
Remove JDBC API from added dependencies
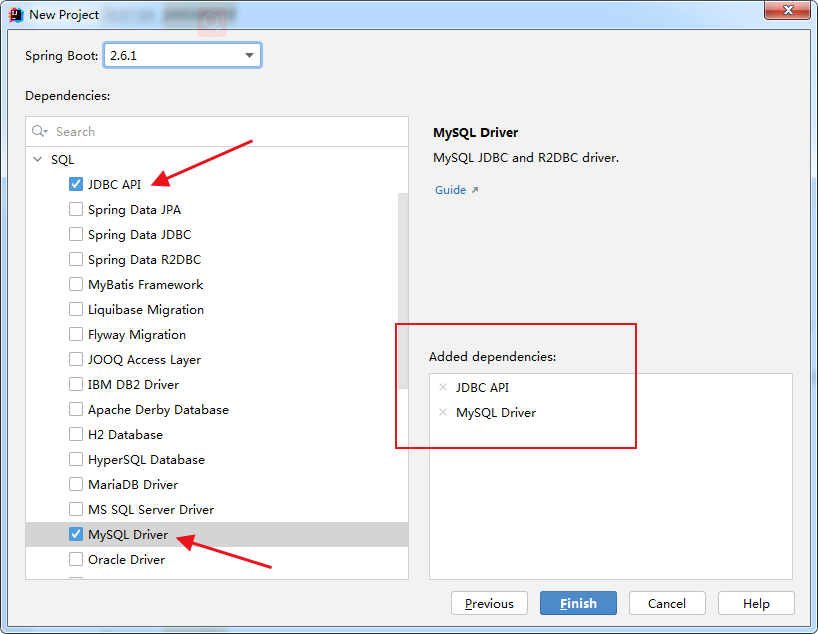(443, 387)
